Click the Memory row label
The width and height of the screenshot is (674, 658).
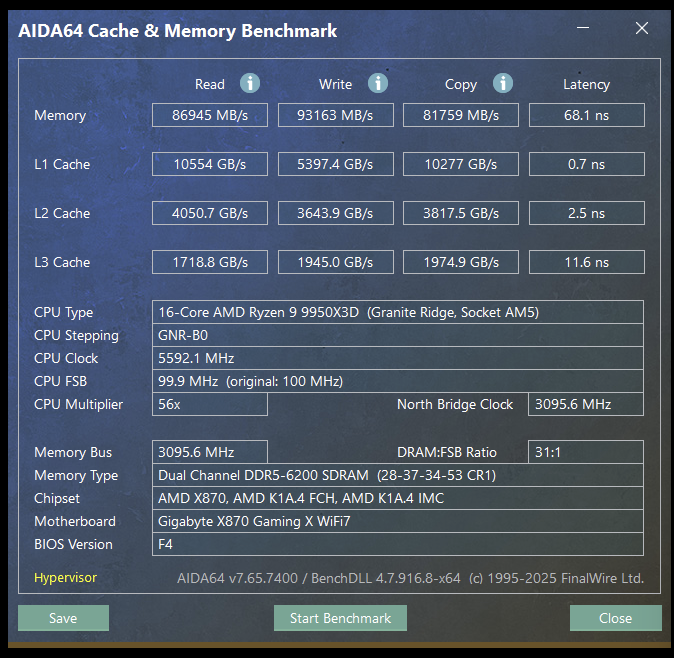pyautogui.click(x=60, y=115)
